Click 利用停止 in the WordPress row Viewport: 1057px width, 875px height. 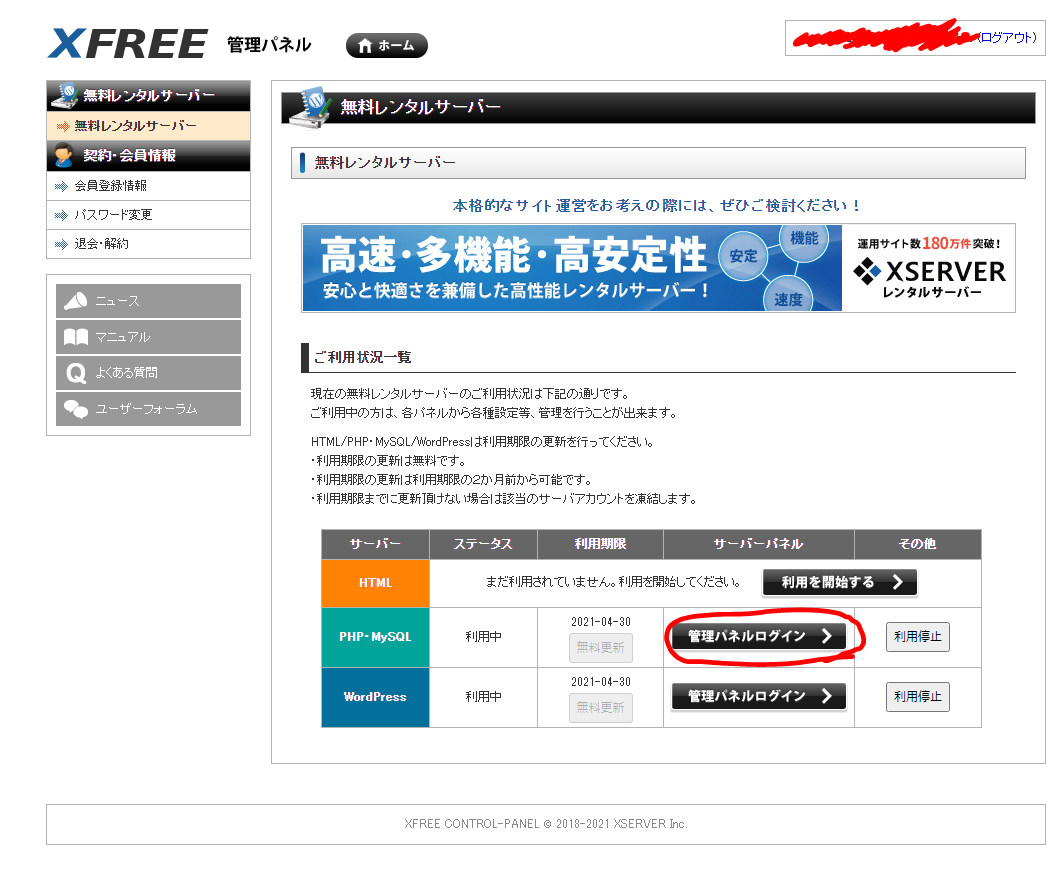(x=917, y=697)
